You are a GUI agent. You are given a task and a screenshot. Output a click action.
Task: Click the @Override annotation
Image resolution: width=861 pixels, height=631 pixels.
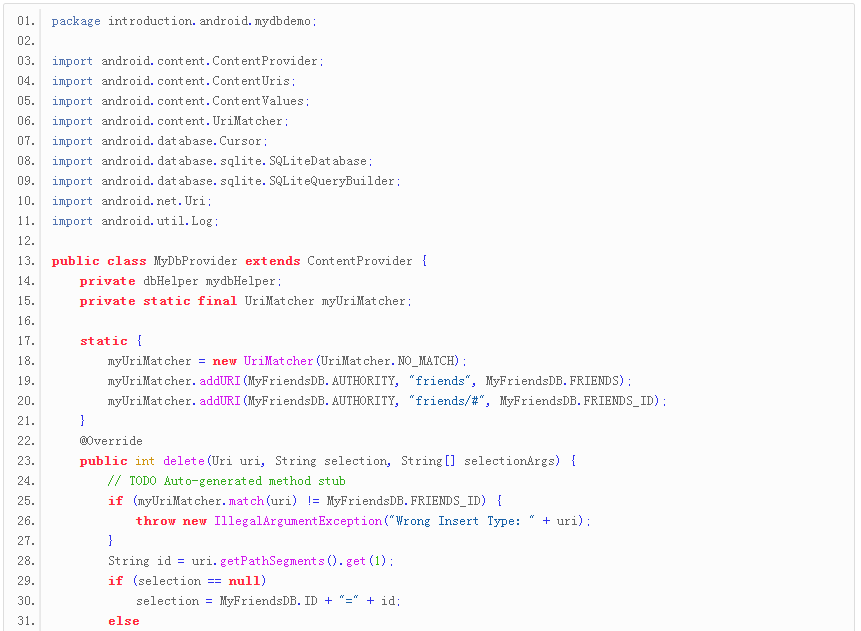(x=111, y=441)
